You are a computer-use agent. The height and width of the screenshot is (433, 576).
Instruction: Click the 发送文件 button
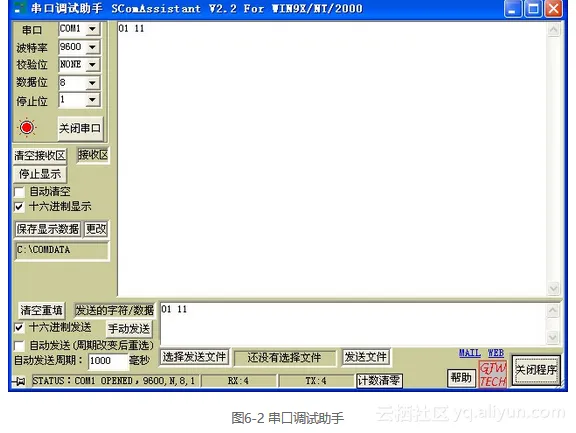coord(366,357)
